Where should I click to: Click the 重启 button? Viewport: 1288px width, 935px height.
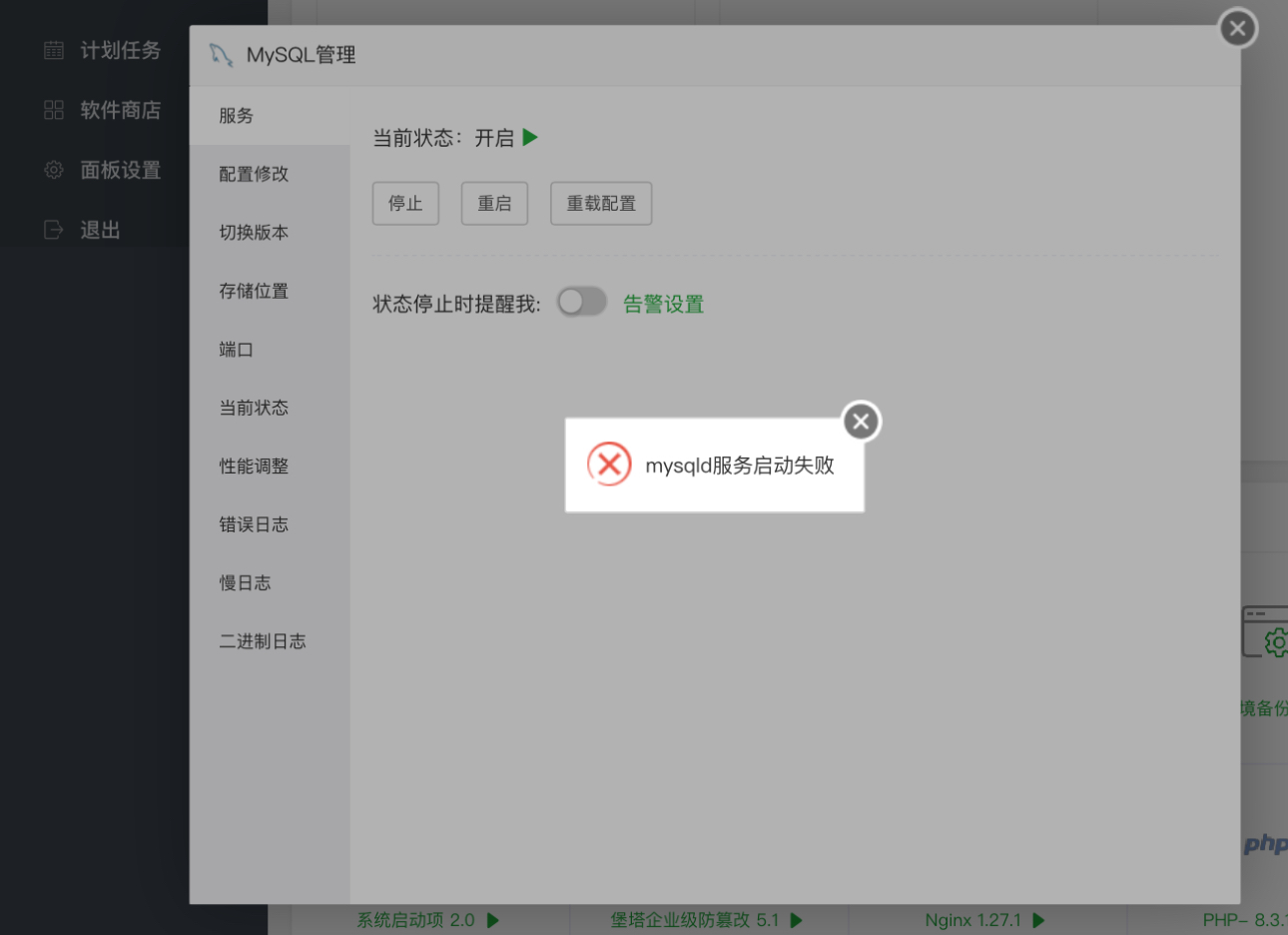pos(494,203)
